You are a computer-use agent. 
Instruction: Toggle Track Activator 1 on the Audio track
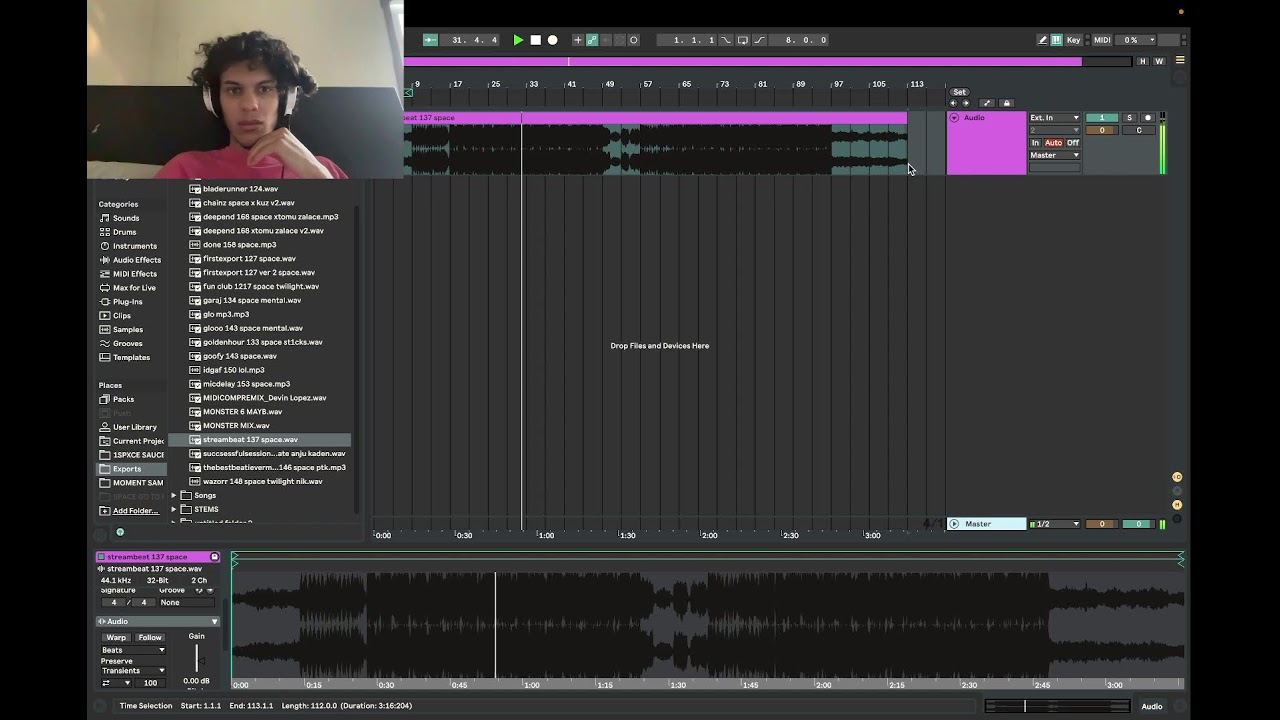[1102, 118]
